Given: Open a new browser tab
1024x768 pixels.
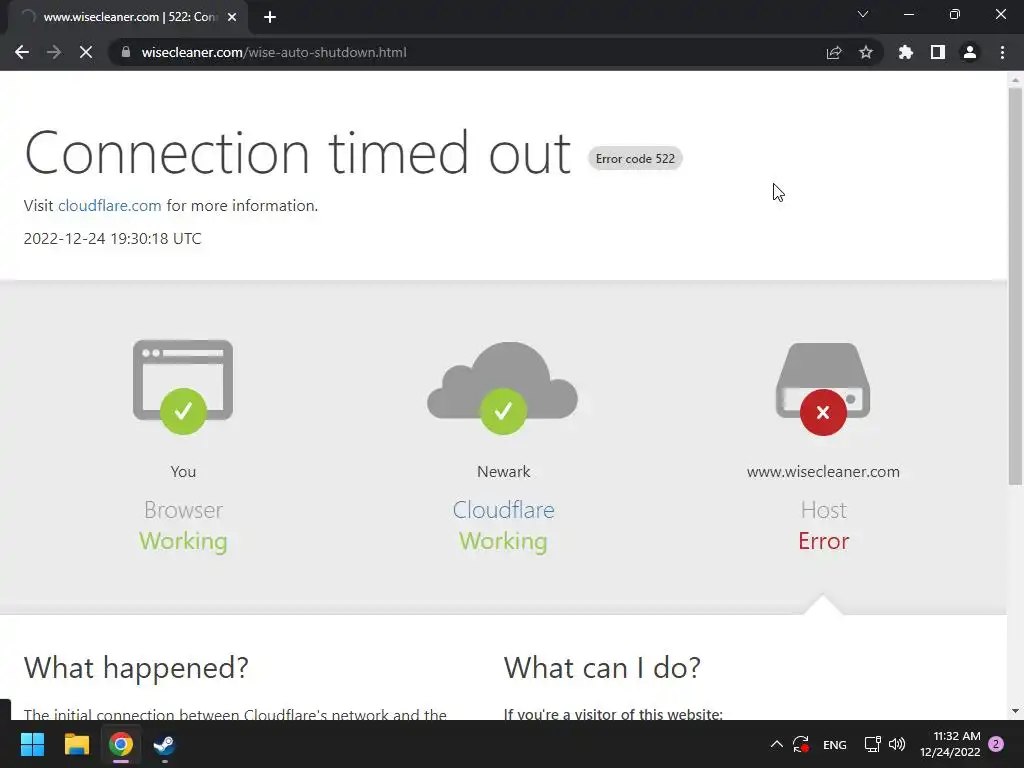Looking at the screenshot, I should [x=270, y=17].
